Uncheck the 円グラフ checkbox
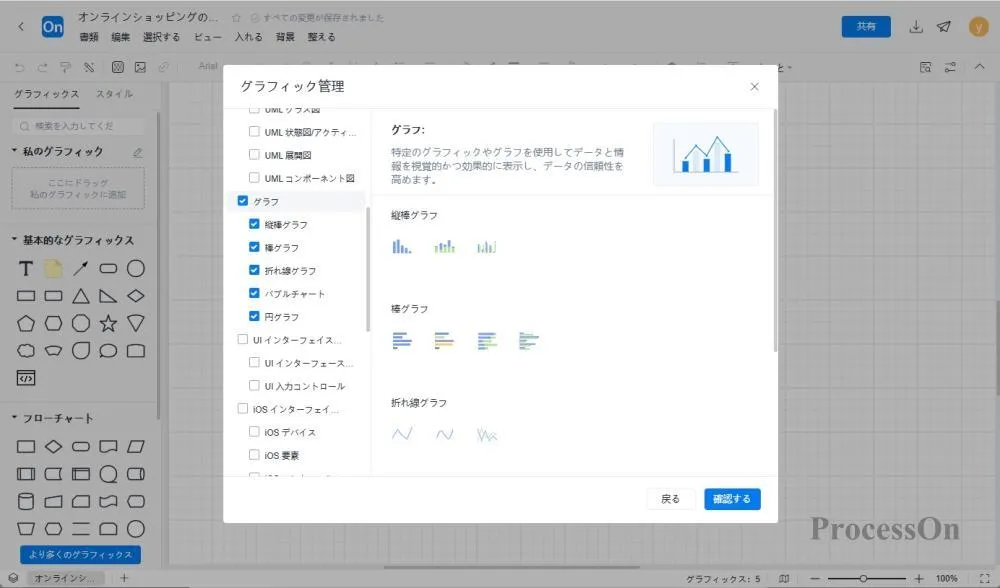The height and width of the screenshot is (588, 1000). (254, 316)
